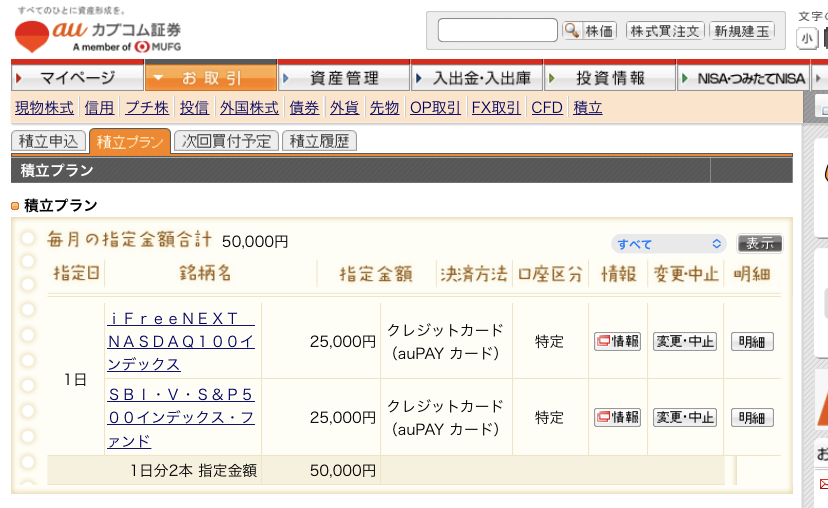The image size is (828, 508).
Task: Go to 外国株式 submenu link
Action: click(x=249, y=108)
